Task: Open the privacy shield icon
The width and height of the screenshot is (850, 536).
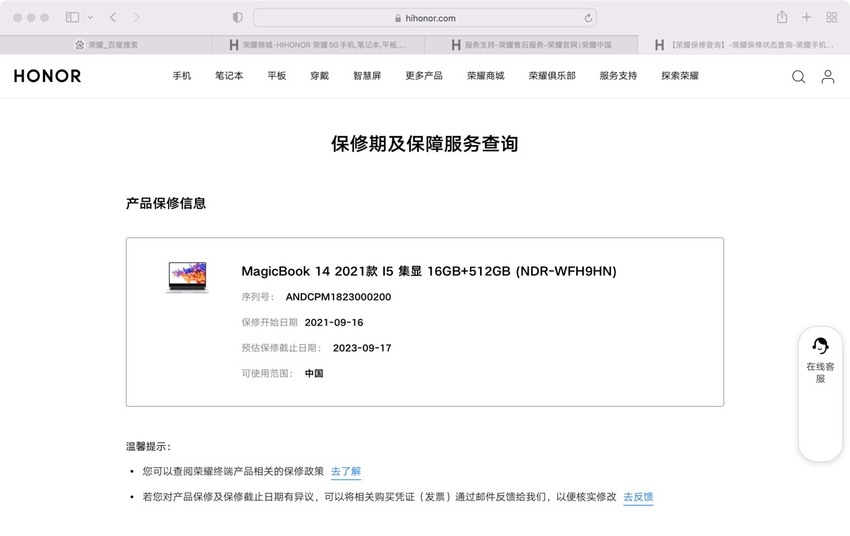Action: point(237,17)
